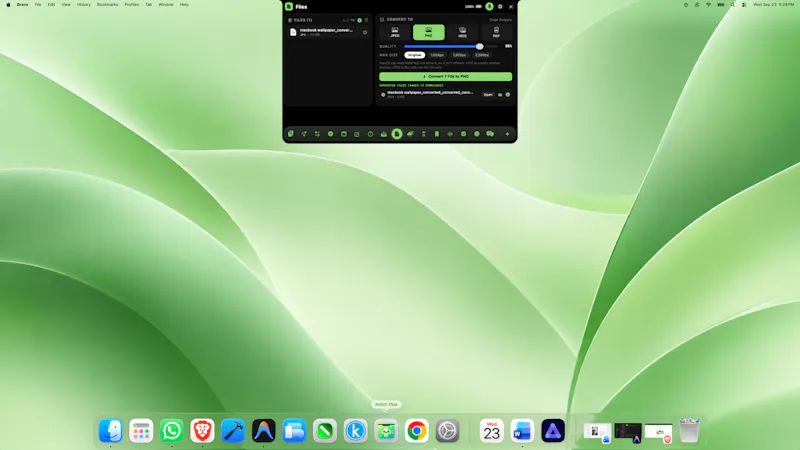Viewport: 800px width, 450px height.
Task: Open the Profiles menu
Action: pos(132,5)
